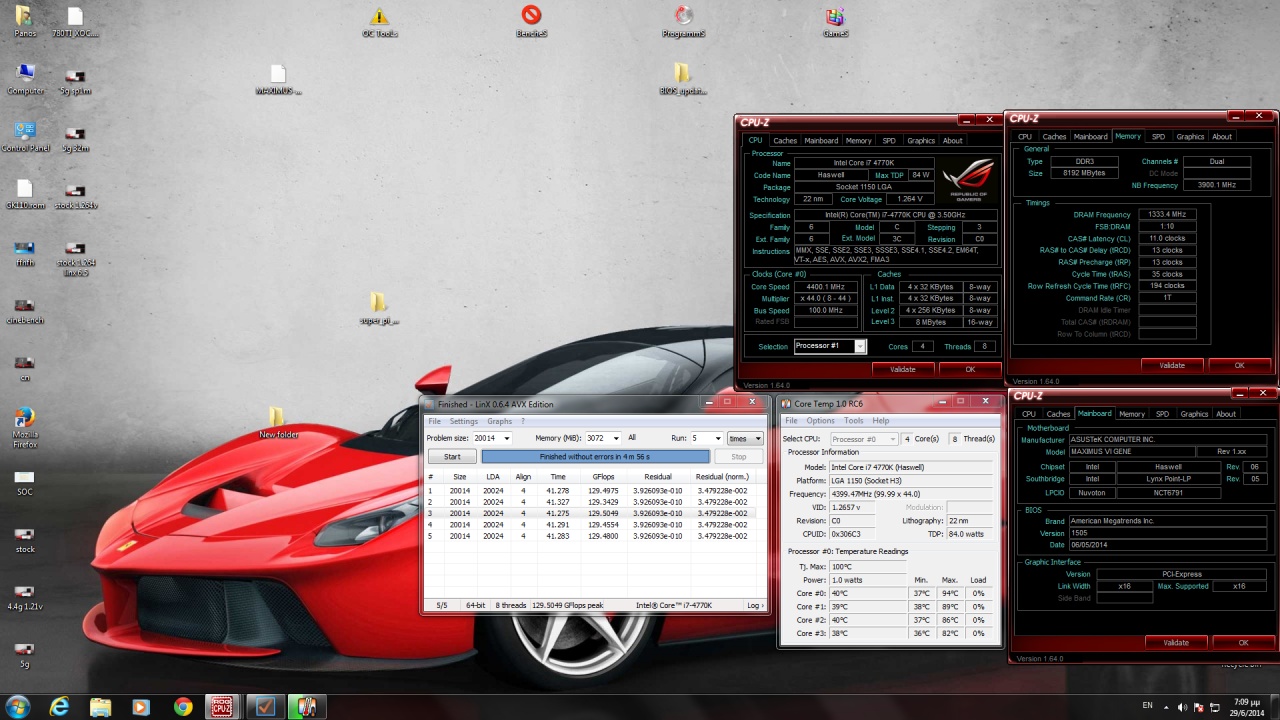Screen dimensions: 1280x720
Task: Select the New folder desktop icon
Action: coord(278,422)
